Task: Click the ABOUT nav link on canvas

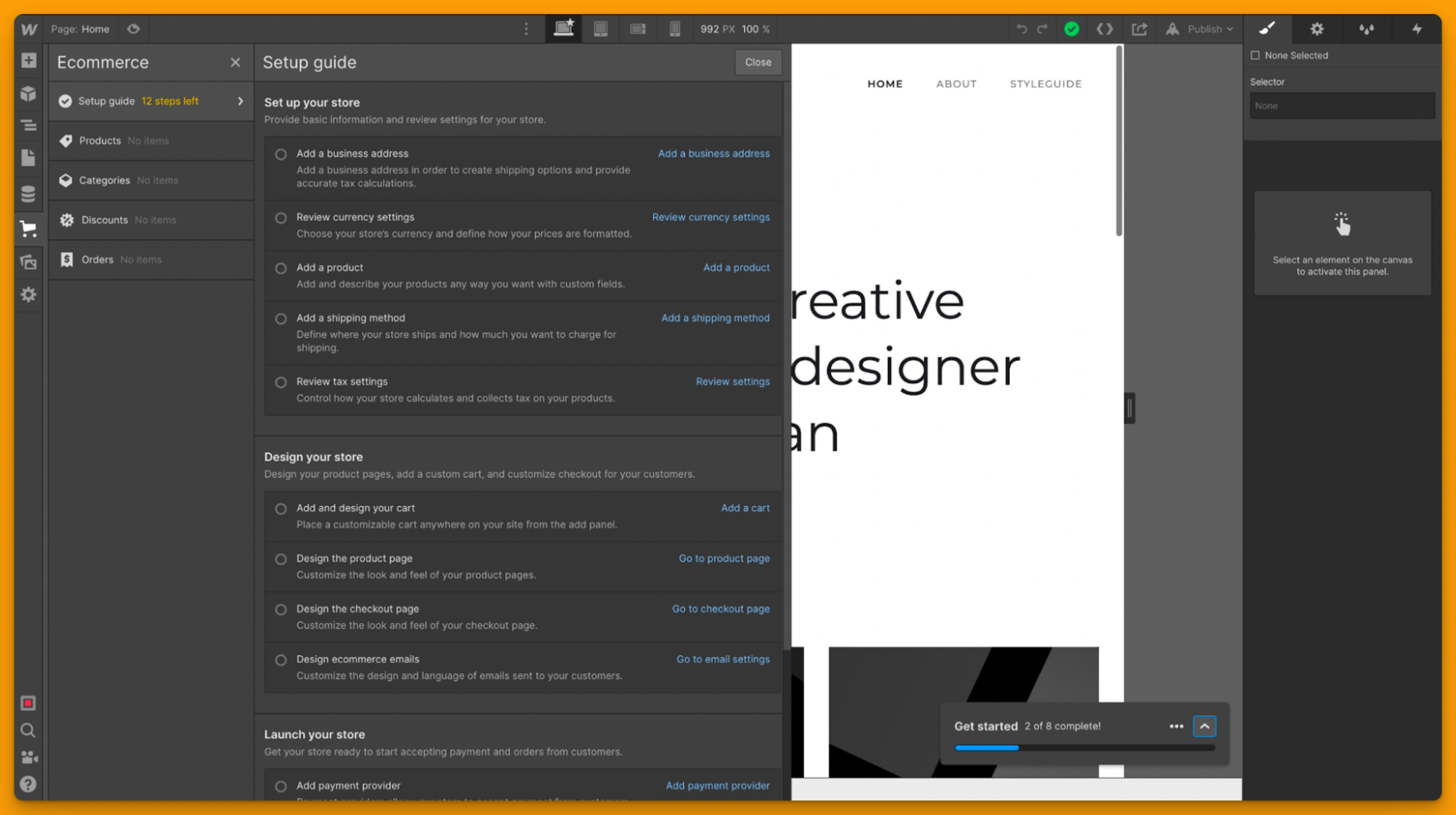Action: pyautogui.click(x=956, y=84)
